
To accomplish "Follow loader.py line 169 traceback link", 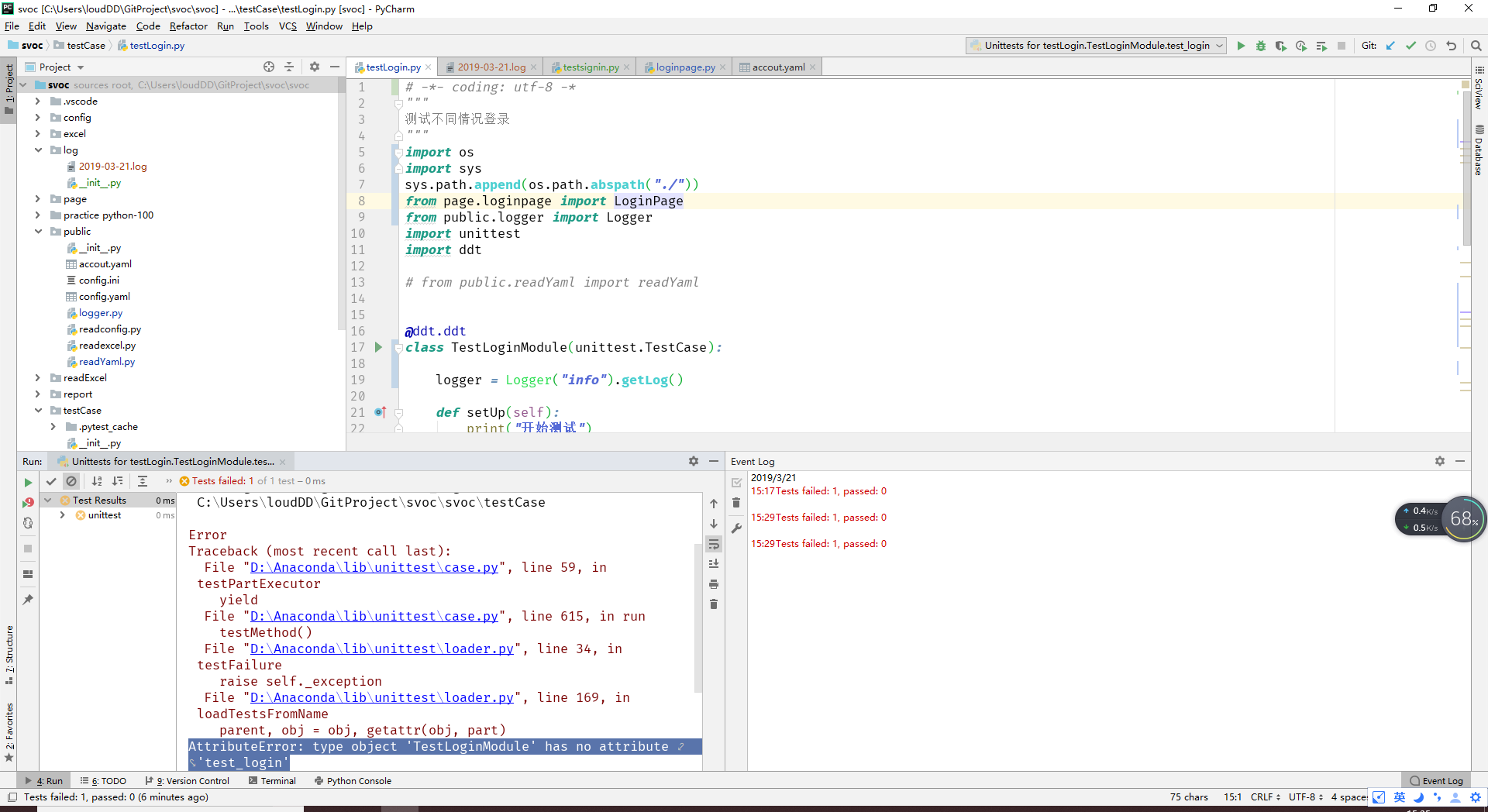I will pos(381,698).
